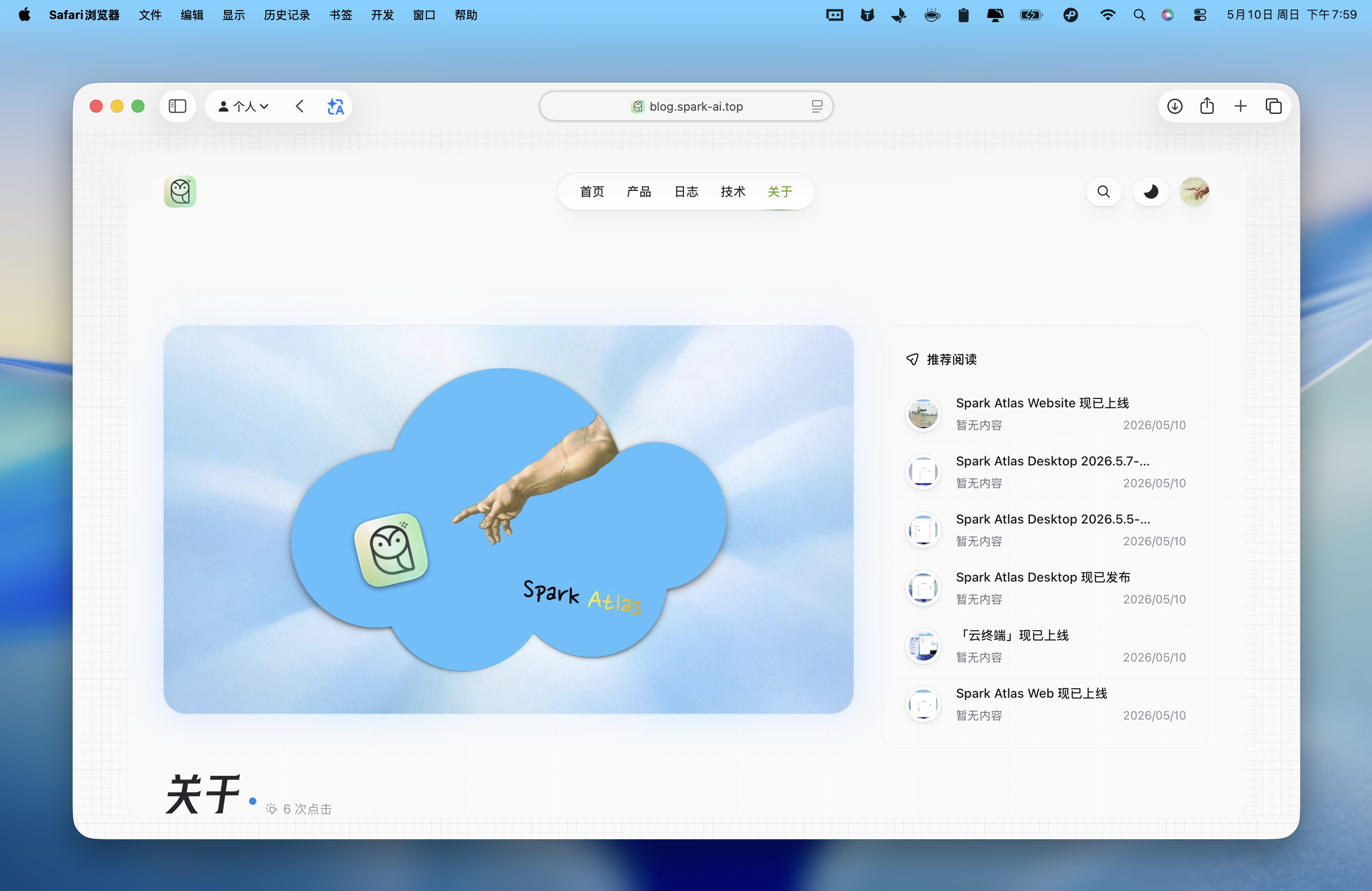This screenshot has width=1372, height=891.
Task: Go to the 首页 nav tab
Action: click(x=592, y=191)
